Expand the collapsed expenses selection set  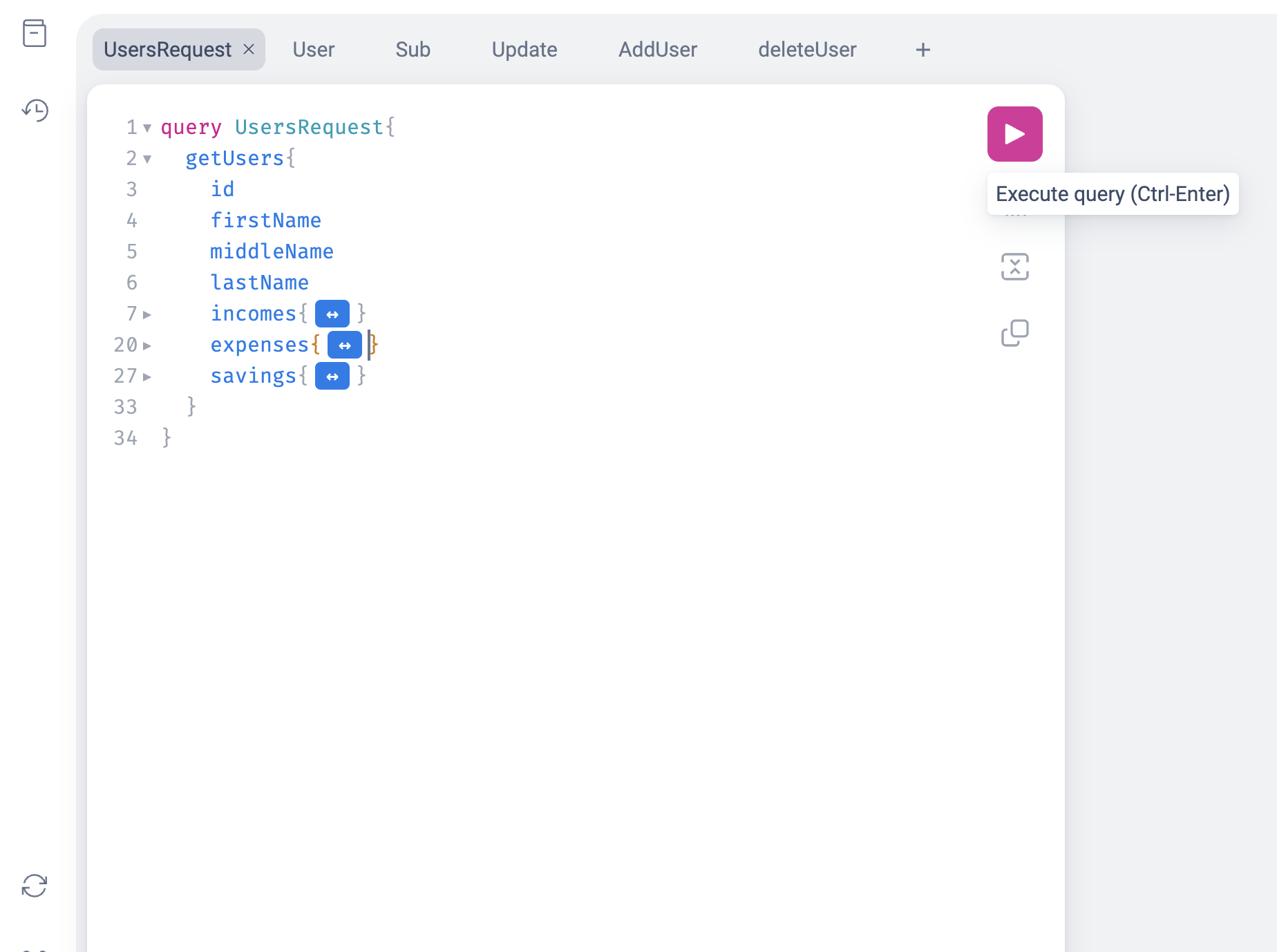click(345, 345)
